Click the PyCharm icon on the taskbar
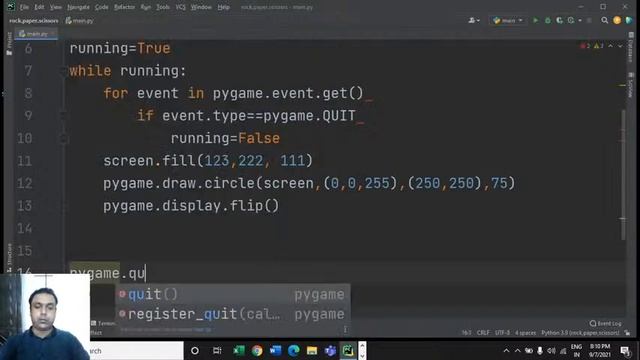 348,350
